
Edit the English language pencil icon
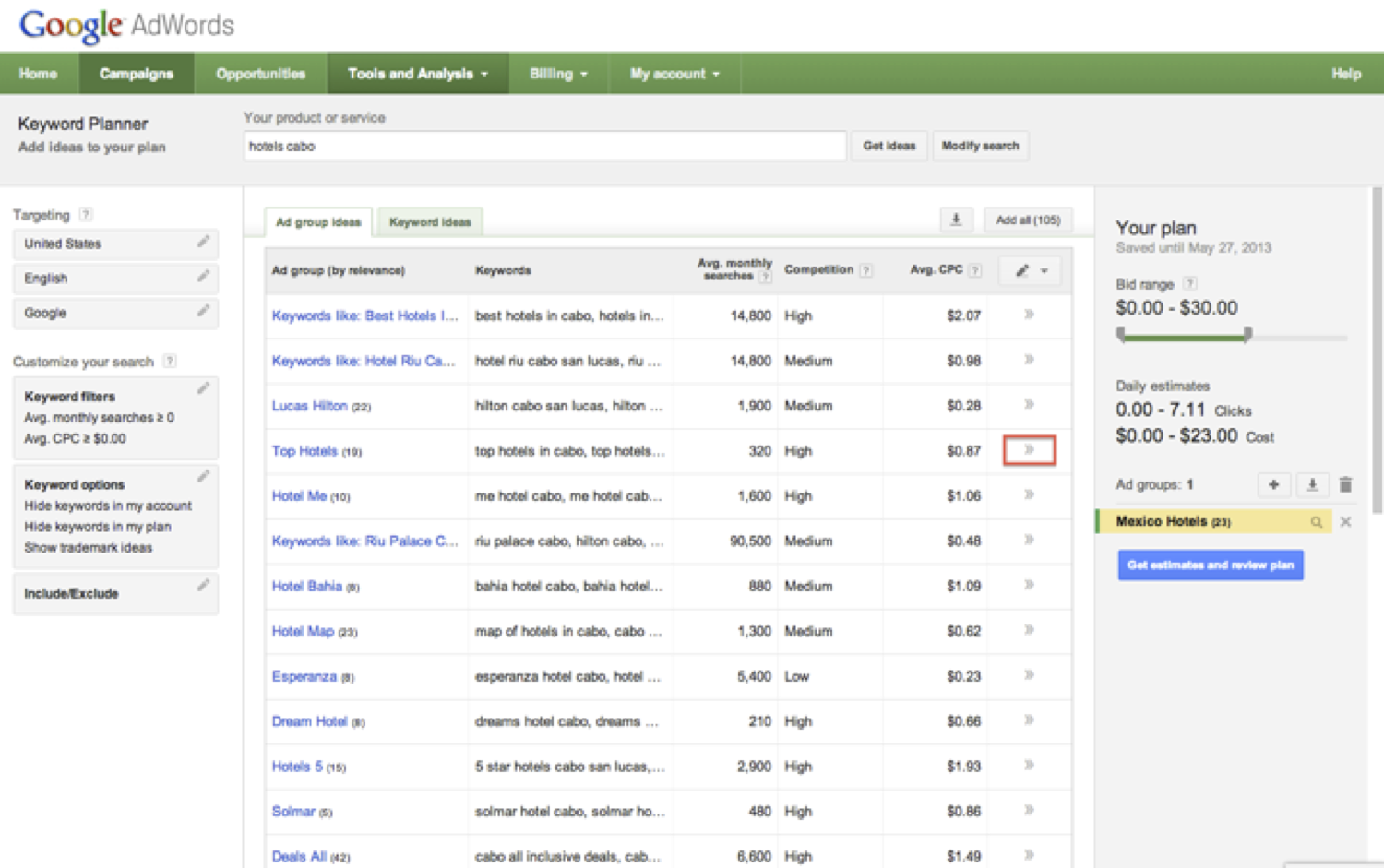point(203,277)
